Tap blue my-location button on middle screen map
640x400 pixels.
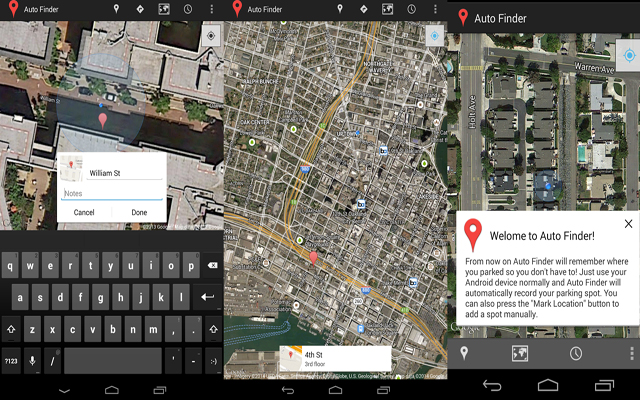click(x=435, y=36)
